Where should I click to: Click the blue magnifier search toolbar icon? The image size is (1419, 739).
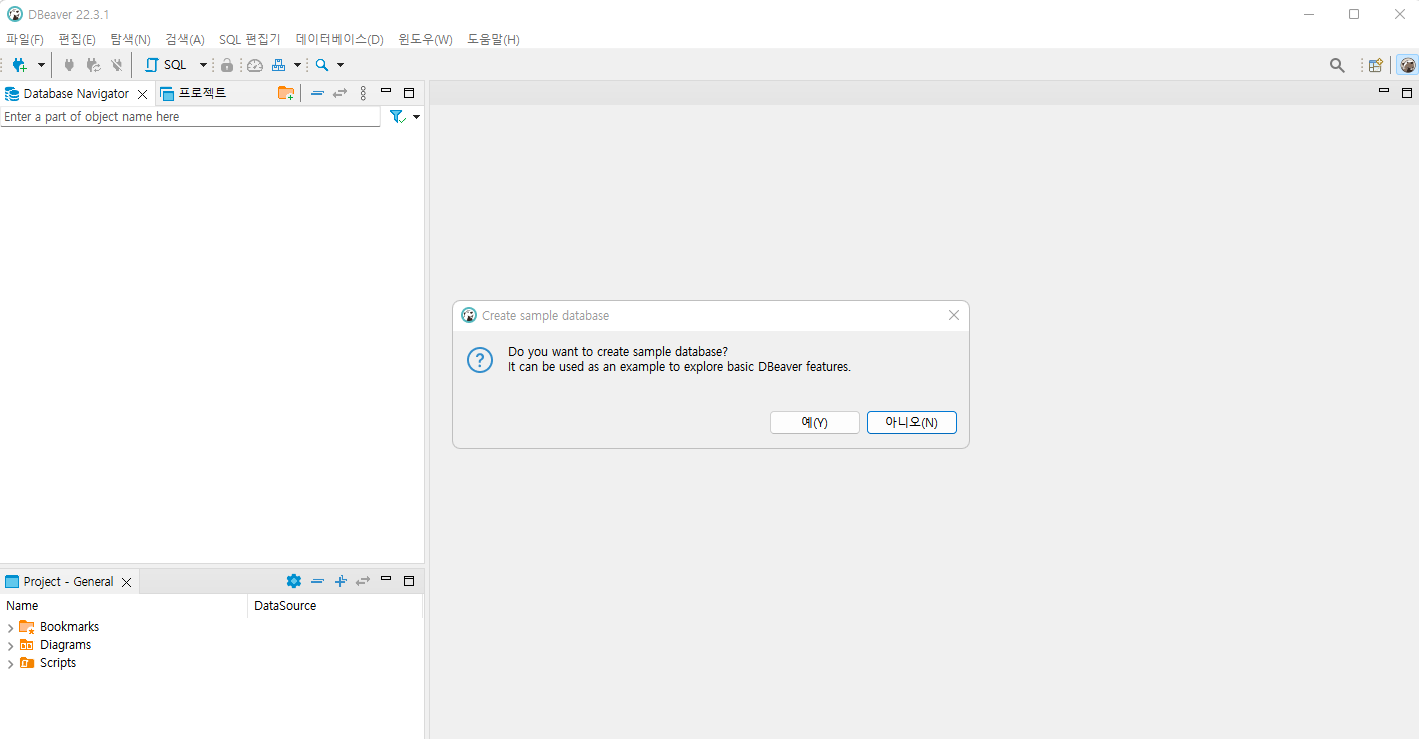click(322, 65)
